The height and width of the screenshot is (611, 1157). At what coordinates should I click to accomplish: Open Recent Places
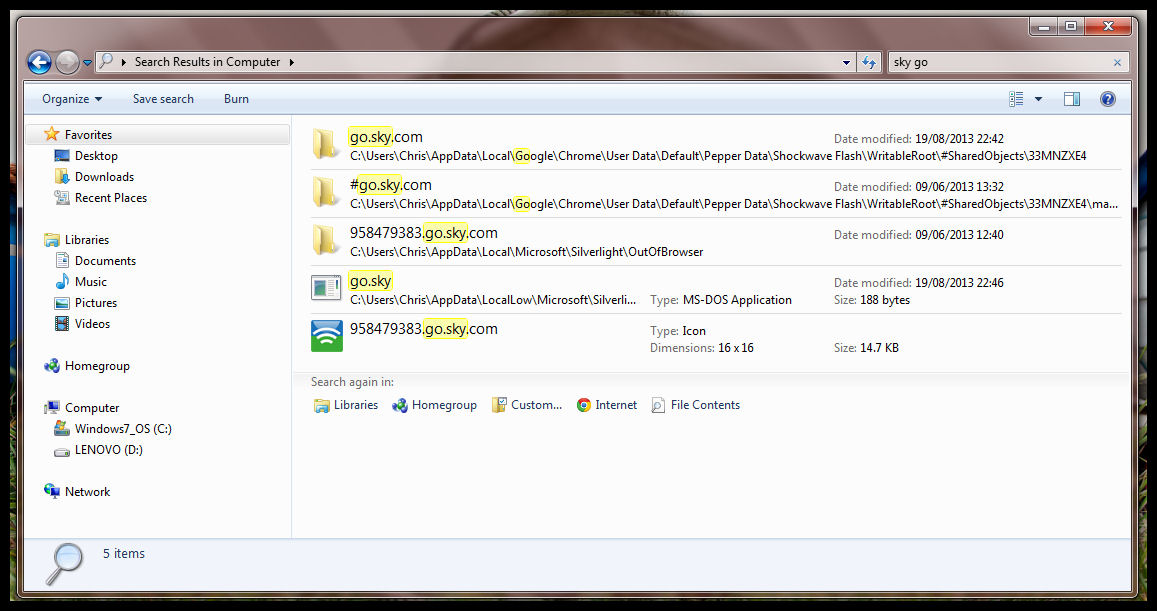(x=111, y=198)
